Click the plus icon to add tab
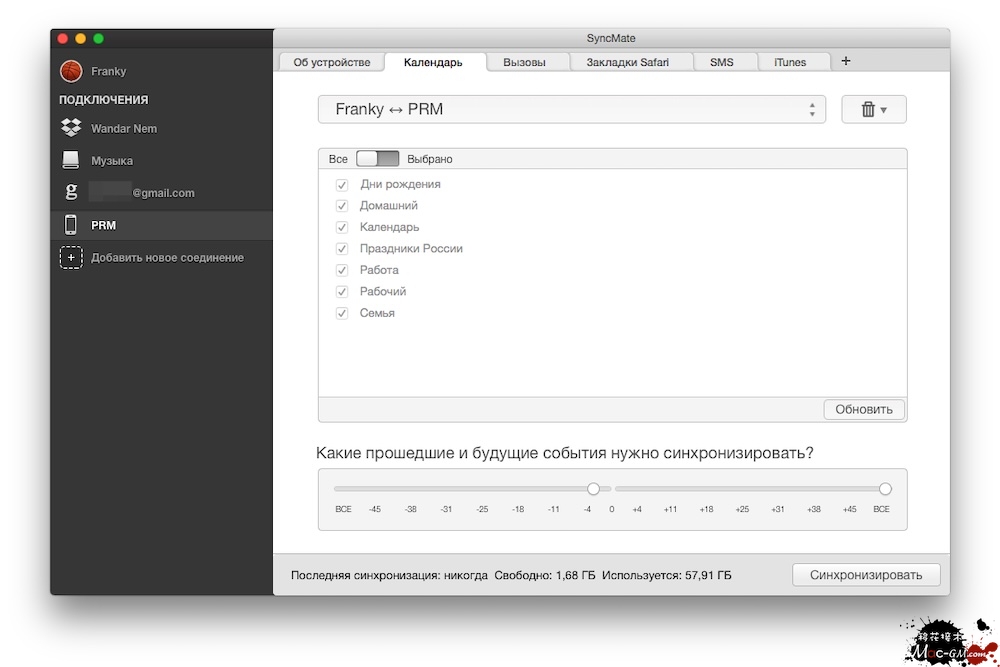1000x667 pixels. coord(846,61)
